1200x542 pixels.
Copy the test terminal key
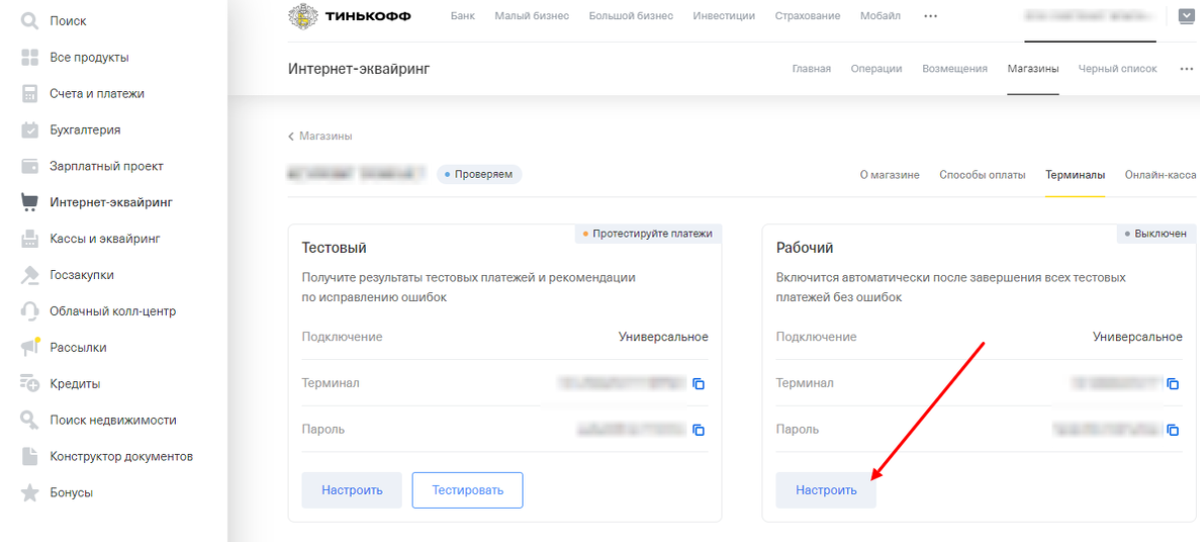coord(699,383)
